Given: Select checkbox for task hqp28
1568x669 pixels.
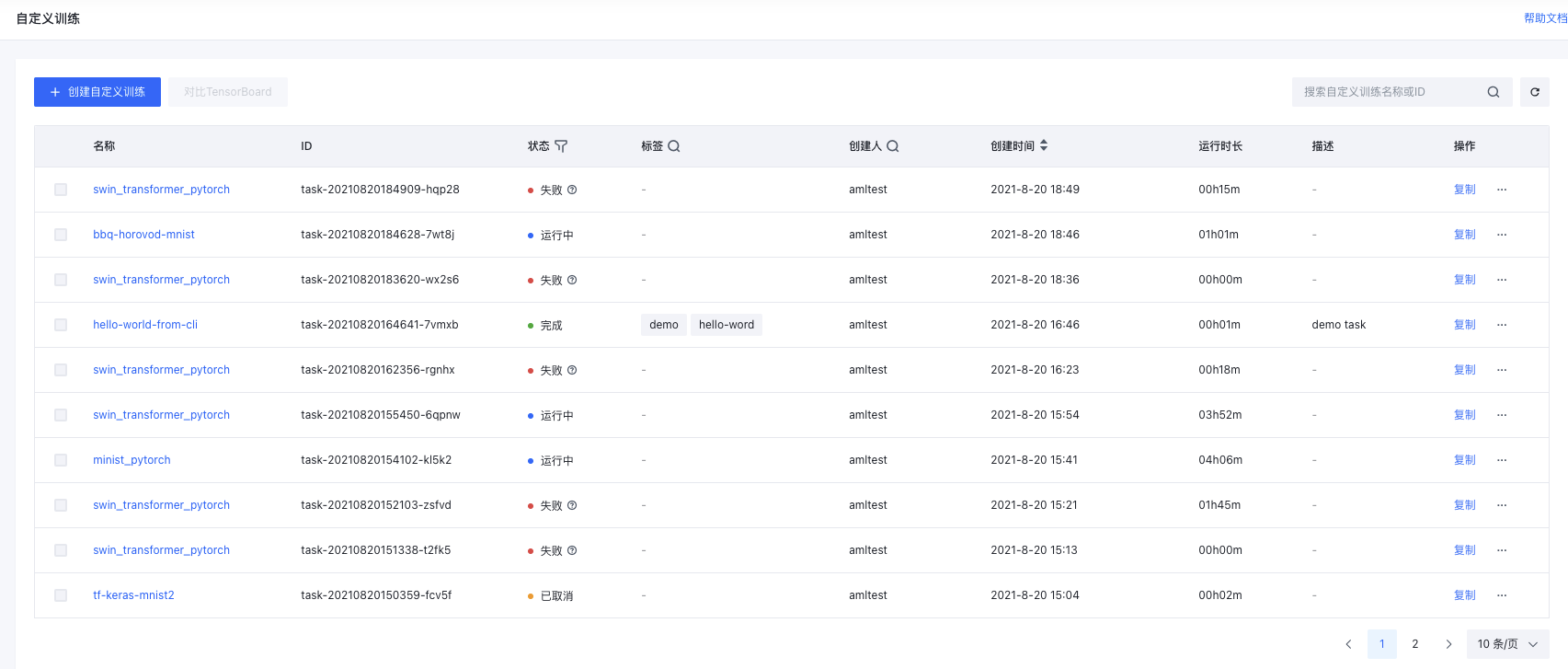Looking at the screenshot, I should click(x=61, y=190).
